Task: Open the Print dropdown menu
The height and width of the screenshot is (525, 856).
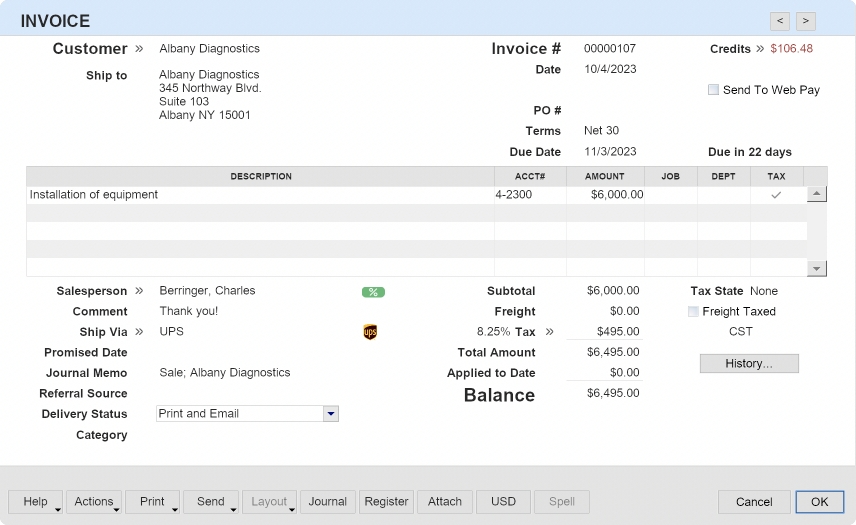Action: click(x=152, y=502)
